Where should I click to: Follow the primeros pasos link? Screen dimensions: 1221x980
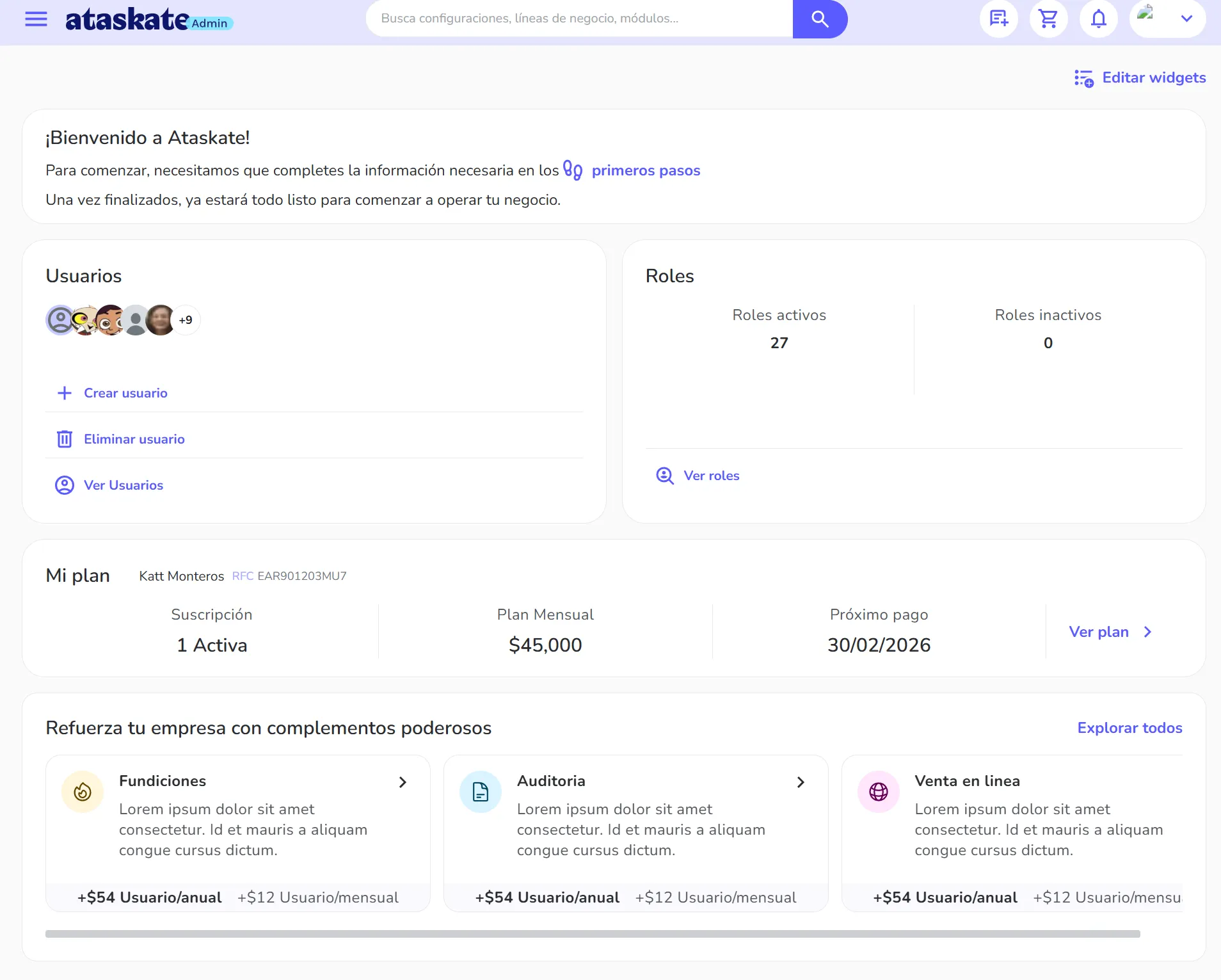click(x=646, y=170)
